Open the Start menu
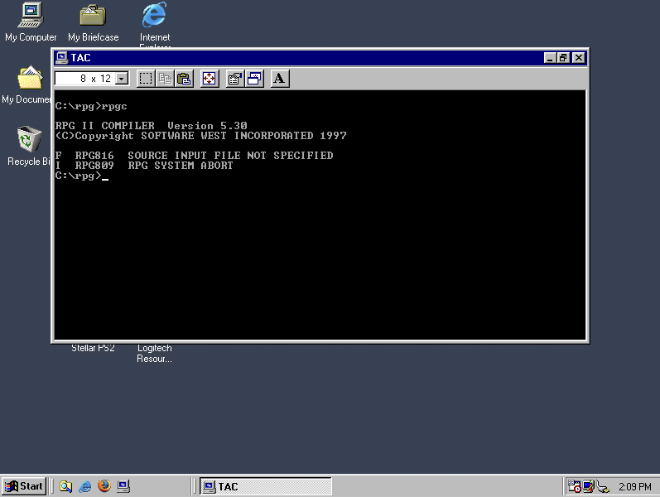Screen dimensions: 660x498 point(24,487)
